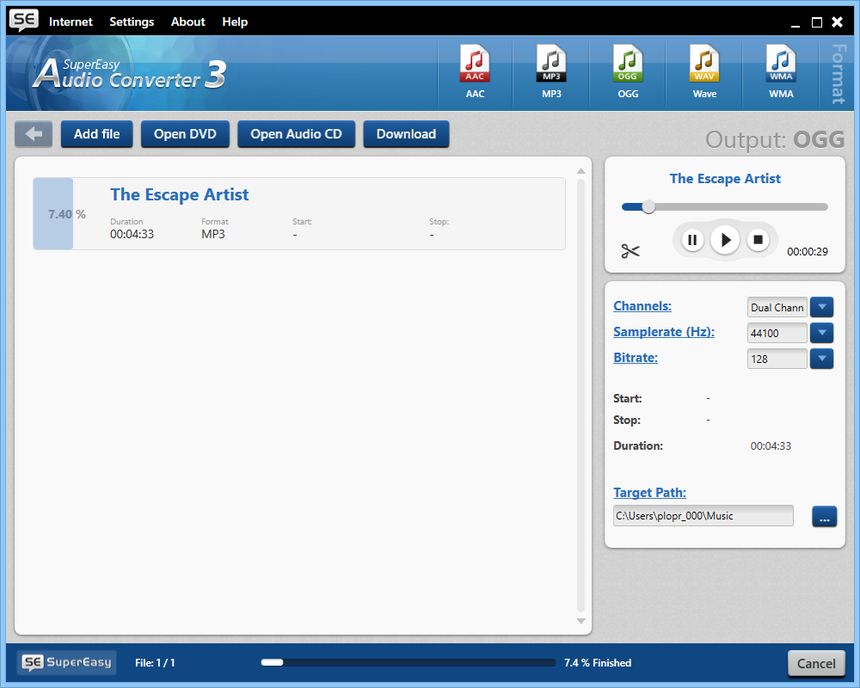Open the Settings menu

pos(132,22)
